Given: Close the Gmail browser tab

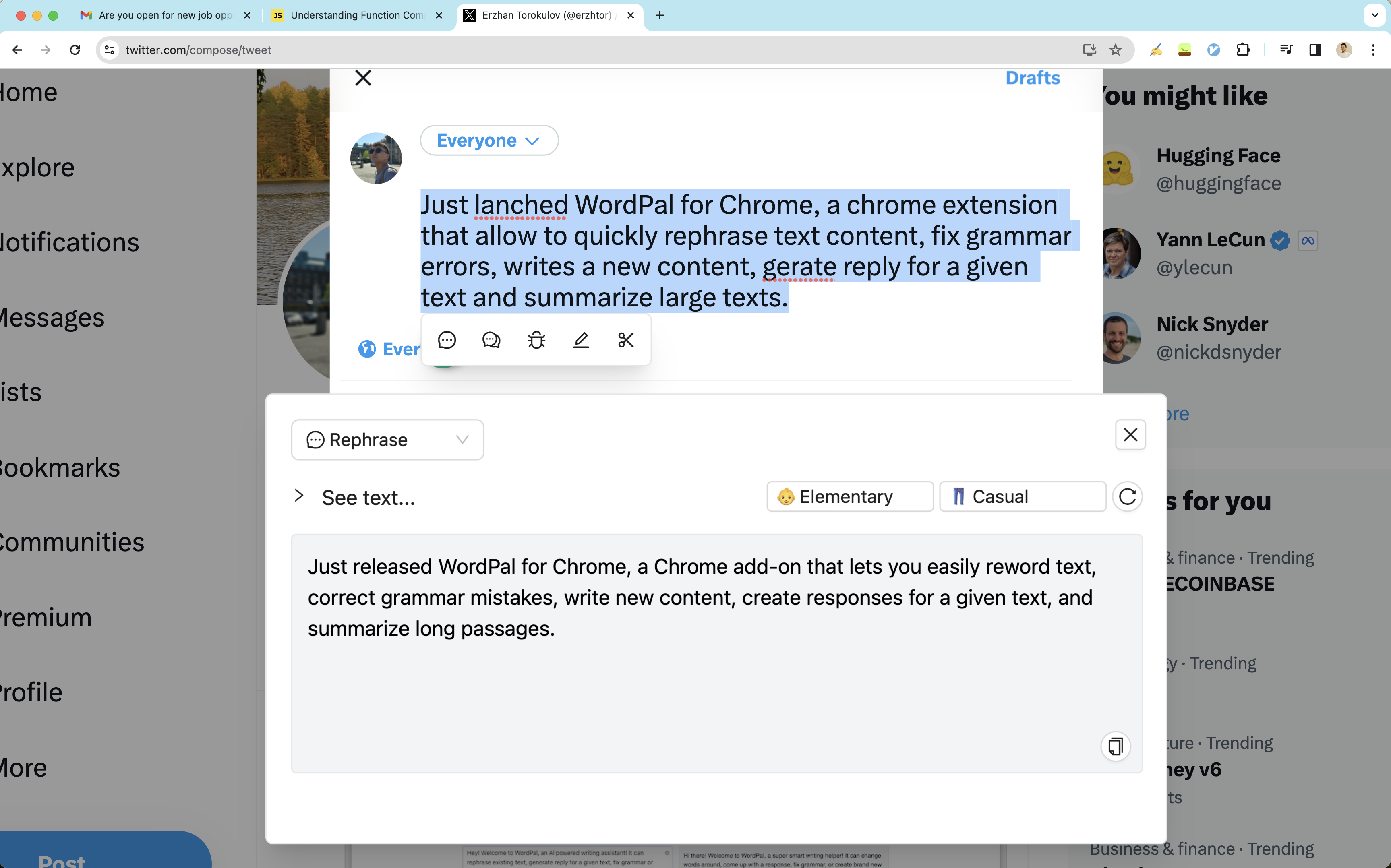Looking at the screenshot, I should [x=247, y=15].
